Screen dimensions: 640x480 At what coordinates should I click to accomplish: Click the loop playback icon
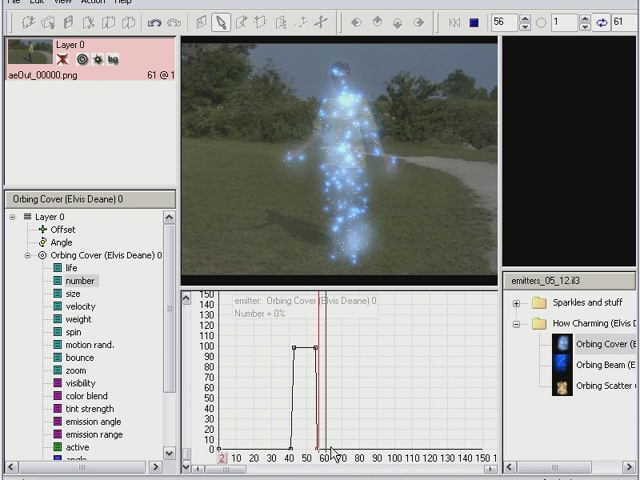pyautogui.click(x=602, y=22)
